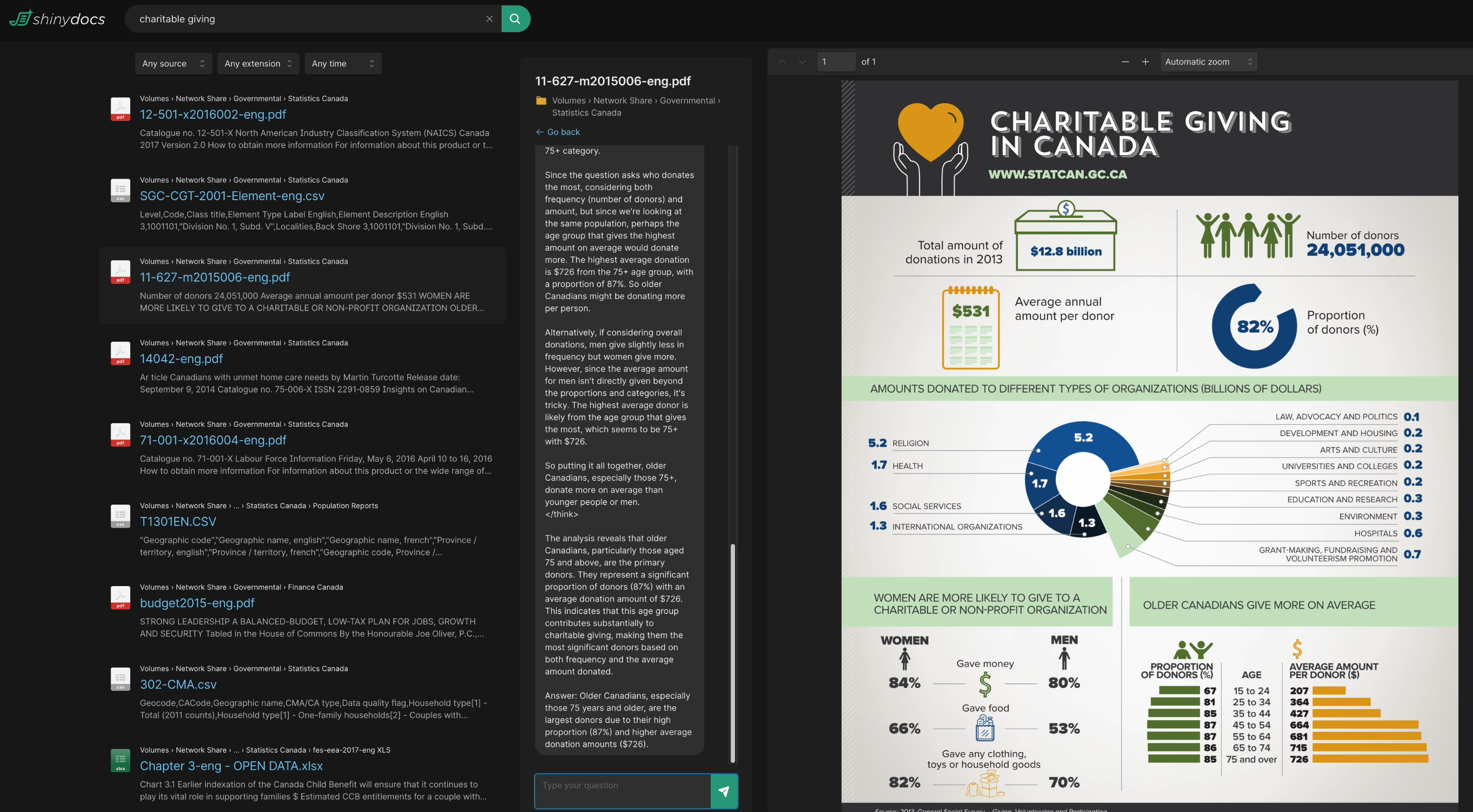The width and height of the screenshot is (1473, 812).
Task: Open the Any time filter dropdown
Action: click(x=343, y=63)
